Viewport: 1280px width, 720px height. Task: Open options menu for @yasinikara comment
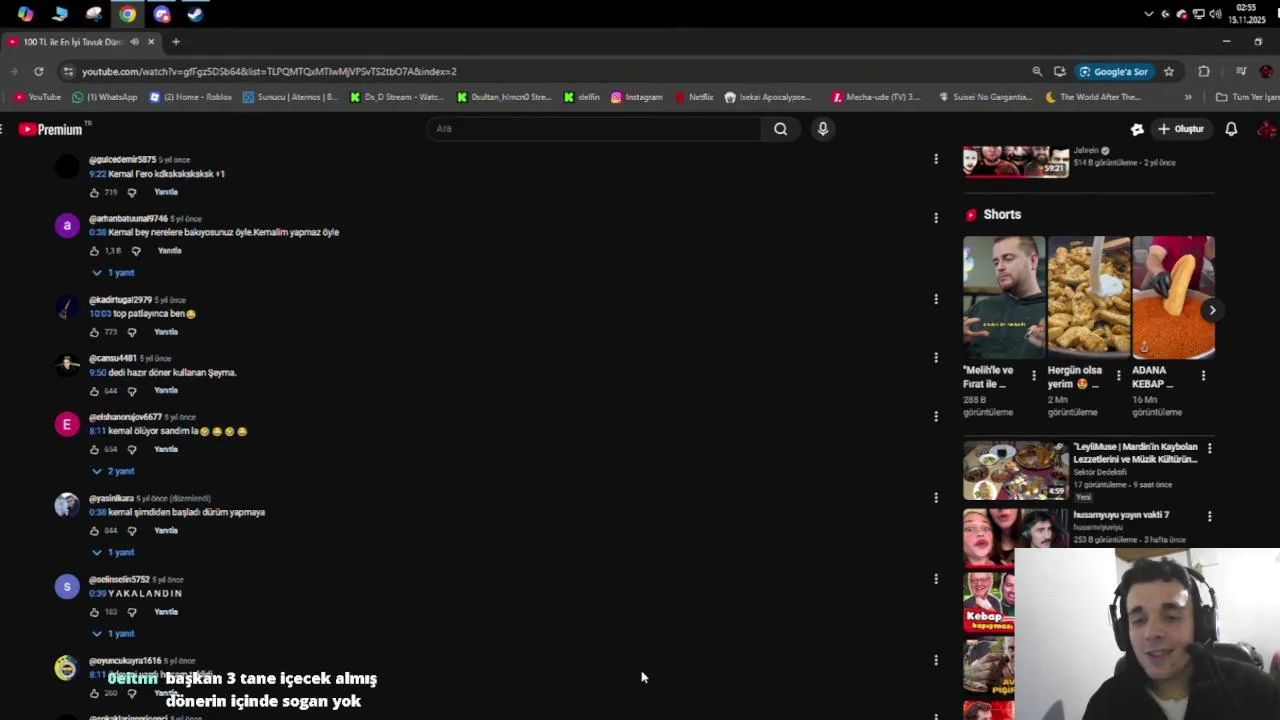936,498
